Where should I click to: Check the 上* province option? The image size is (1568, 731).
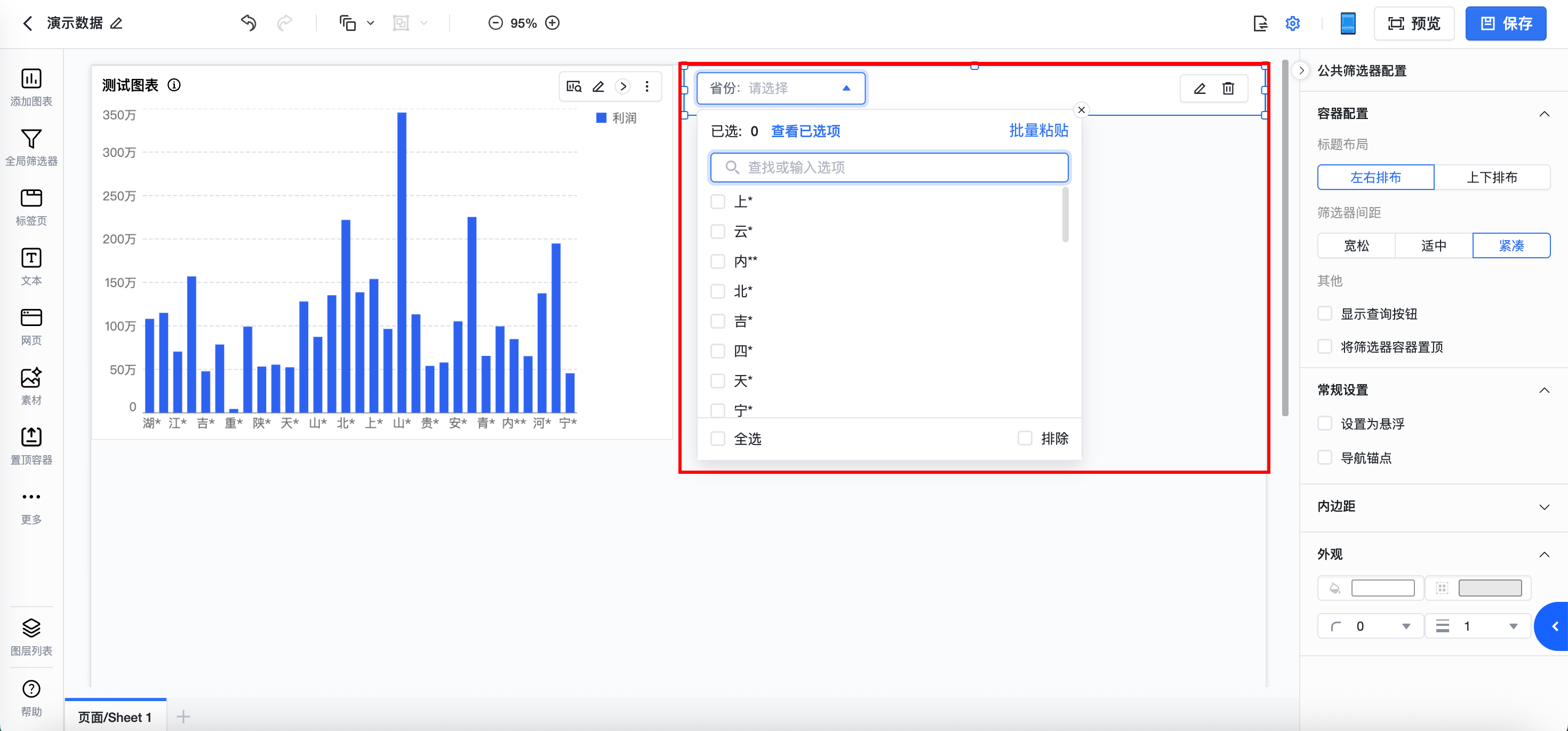718,202
